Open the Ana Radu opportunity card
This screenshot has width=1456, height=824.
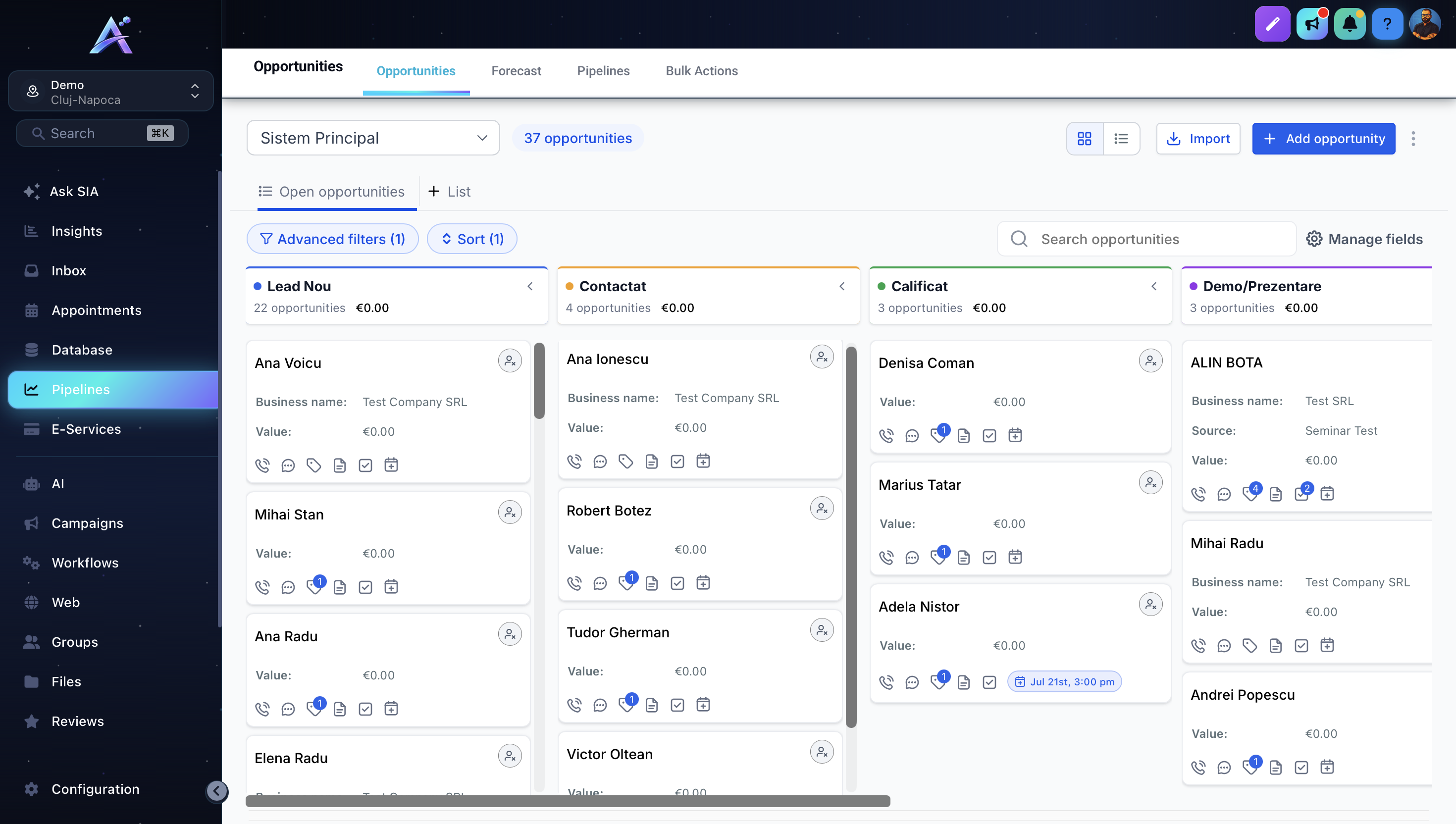pyautogui.click(x=388, y=670)
